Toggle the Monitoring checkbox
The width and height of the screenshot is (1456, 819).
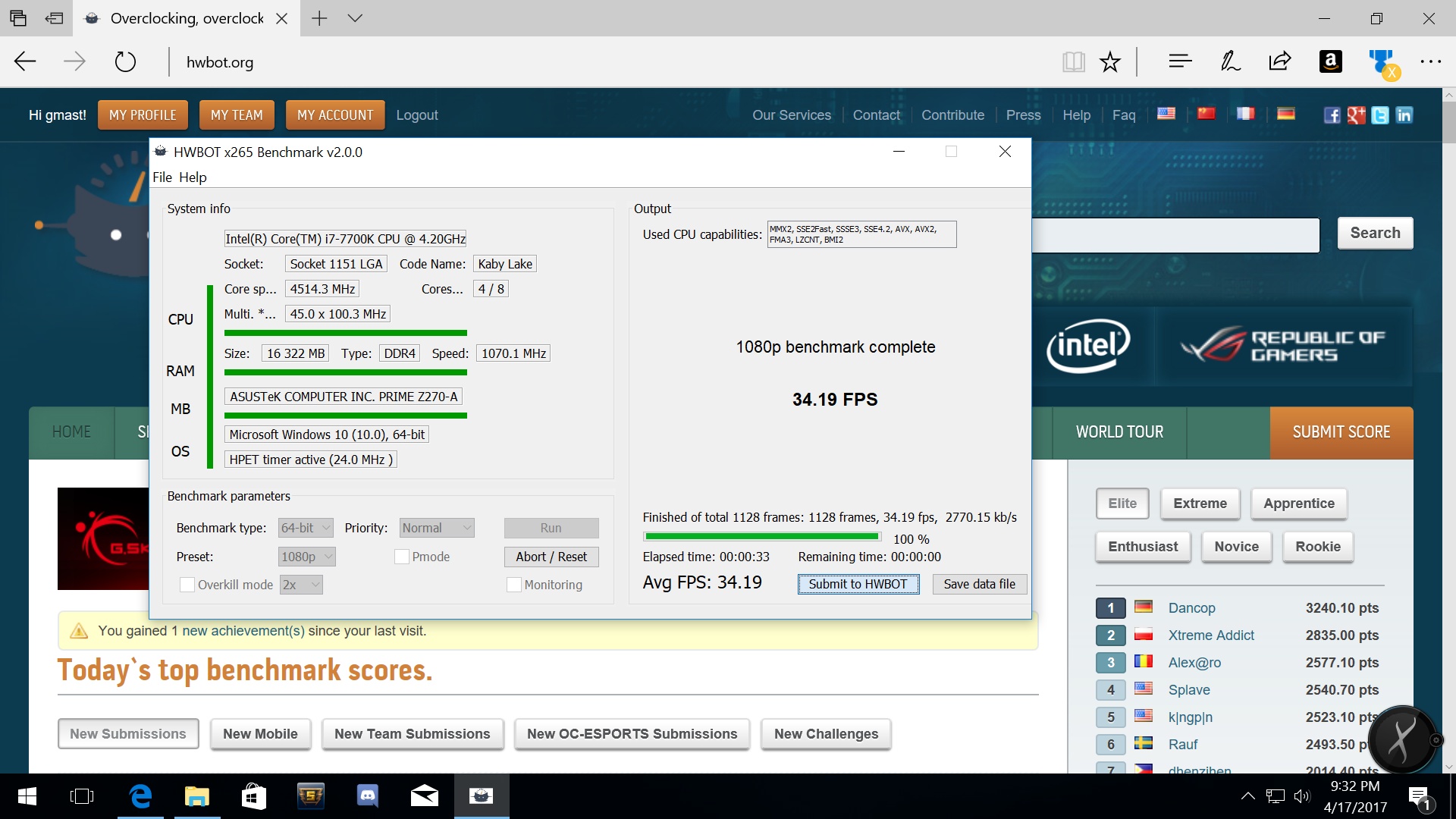point(513,585)
